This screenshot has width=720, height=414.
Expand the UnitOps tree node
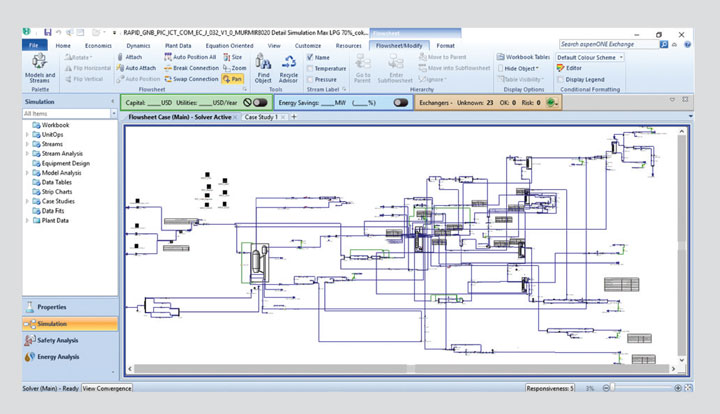click(x=27, y=133)
